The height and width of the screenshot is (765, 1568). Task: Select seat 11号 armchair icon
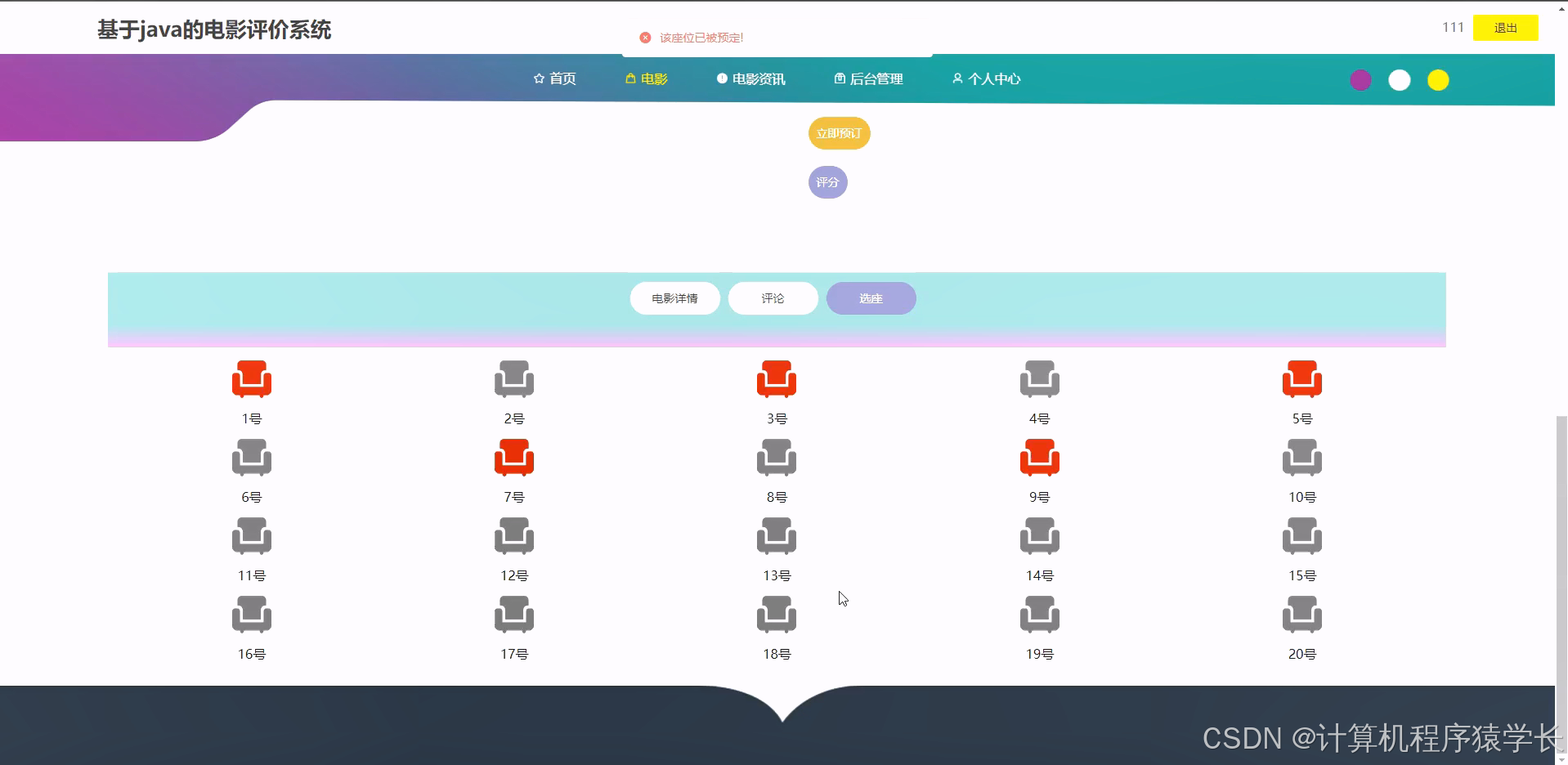point(251,535)
